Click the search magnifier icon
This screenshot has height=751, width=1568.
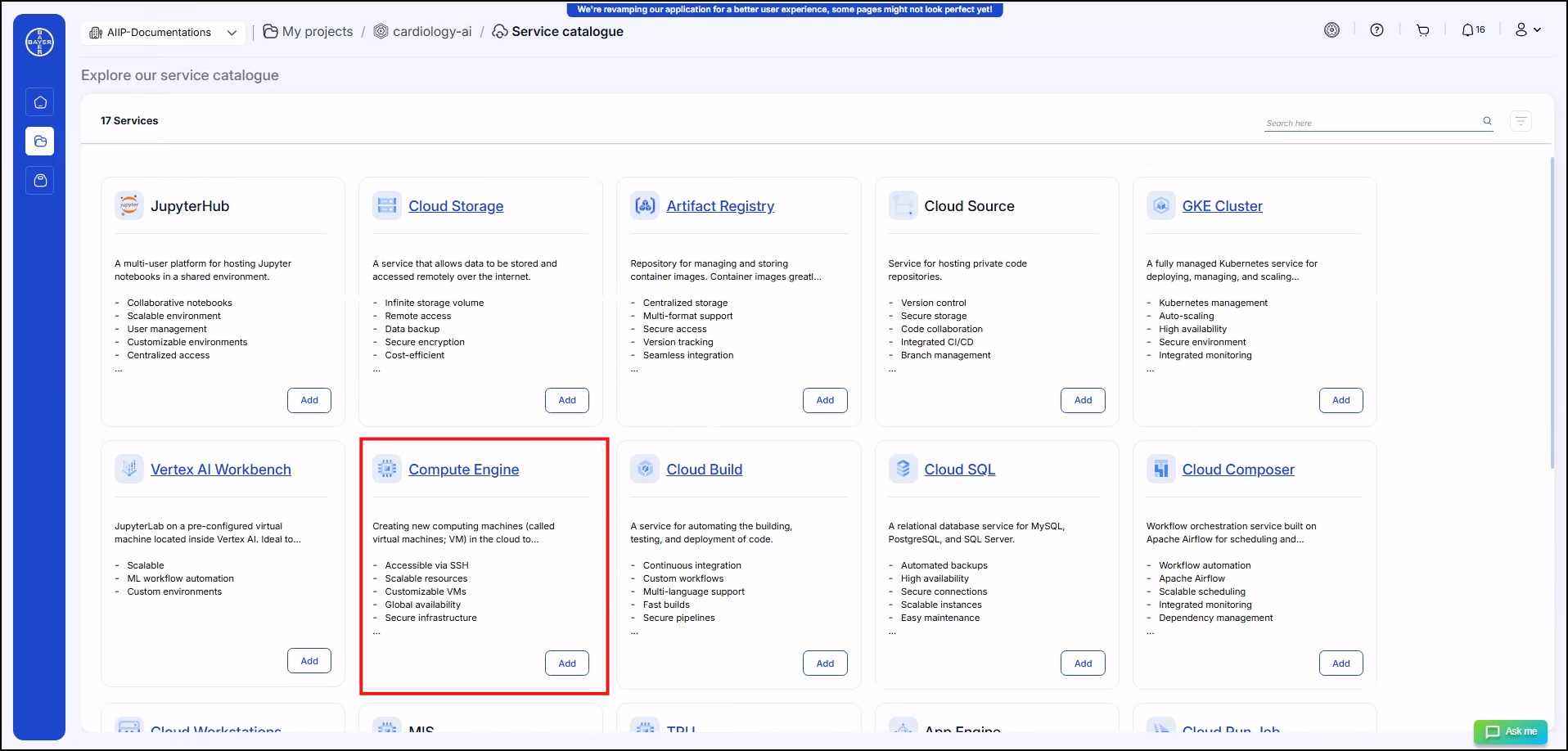[x=1487, y=121]
